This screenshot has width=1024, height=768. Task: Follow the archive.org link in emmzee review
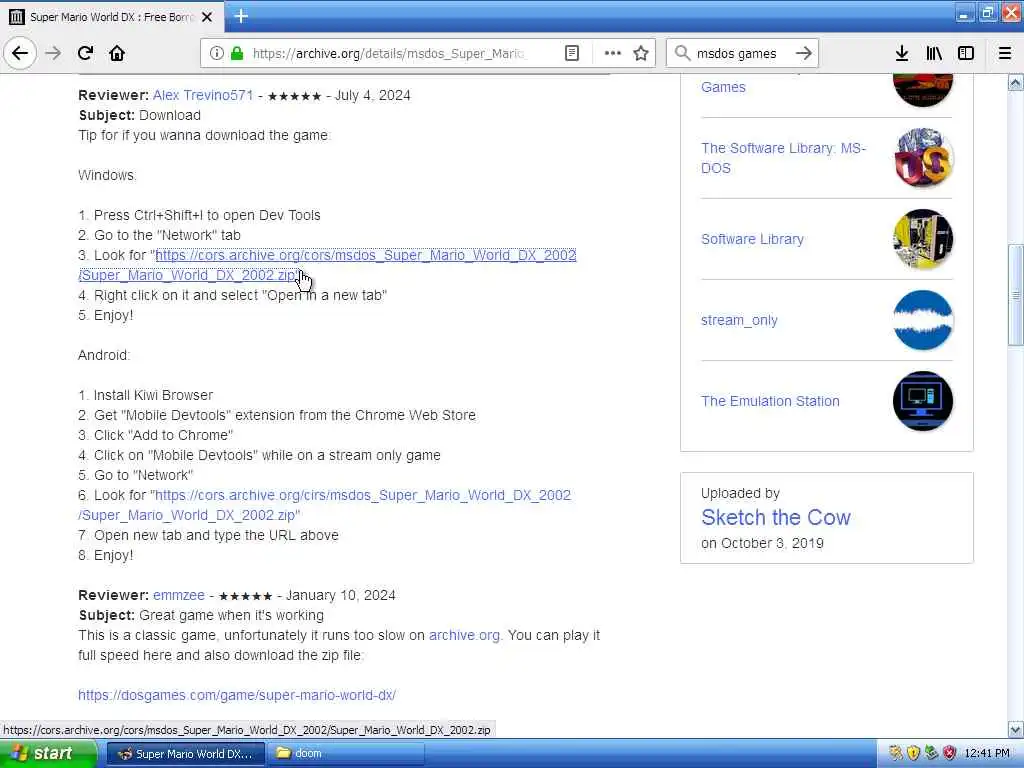point(464,635)
